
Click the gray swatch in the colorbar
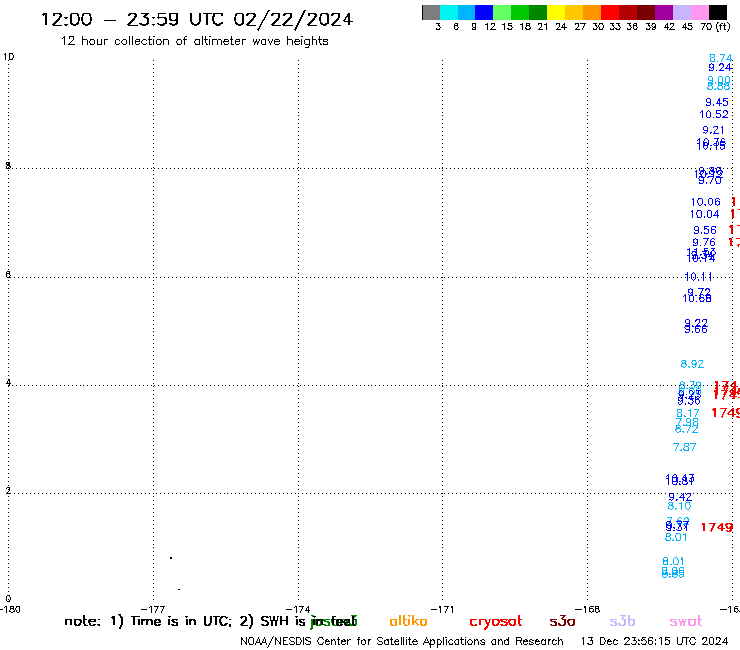click(431, 12)
